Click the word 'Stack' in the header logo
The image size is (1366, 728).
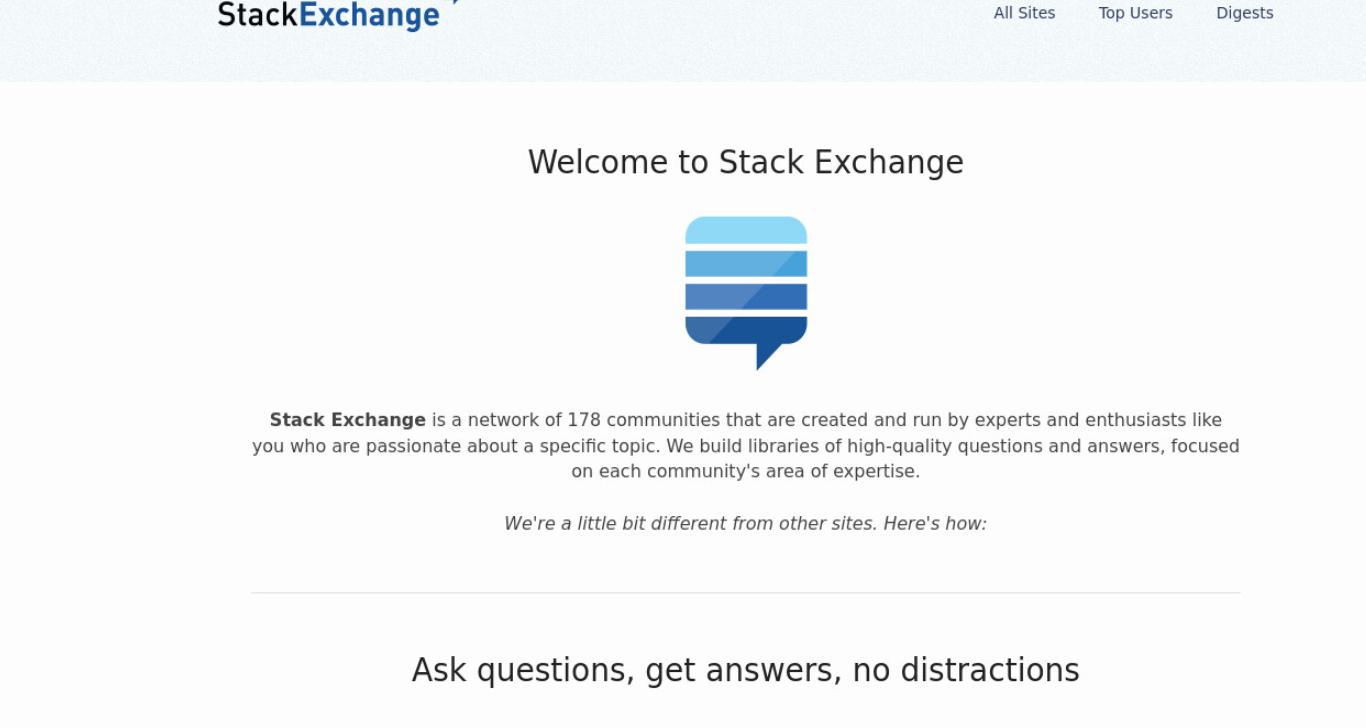click(257, 14)
